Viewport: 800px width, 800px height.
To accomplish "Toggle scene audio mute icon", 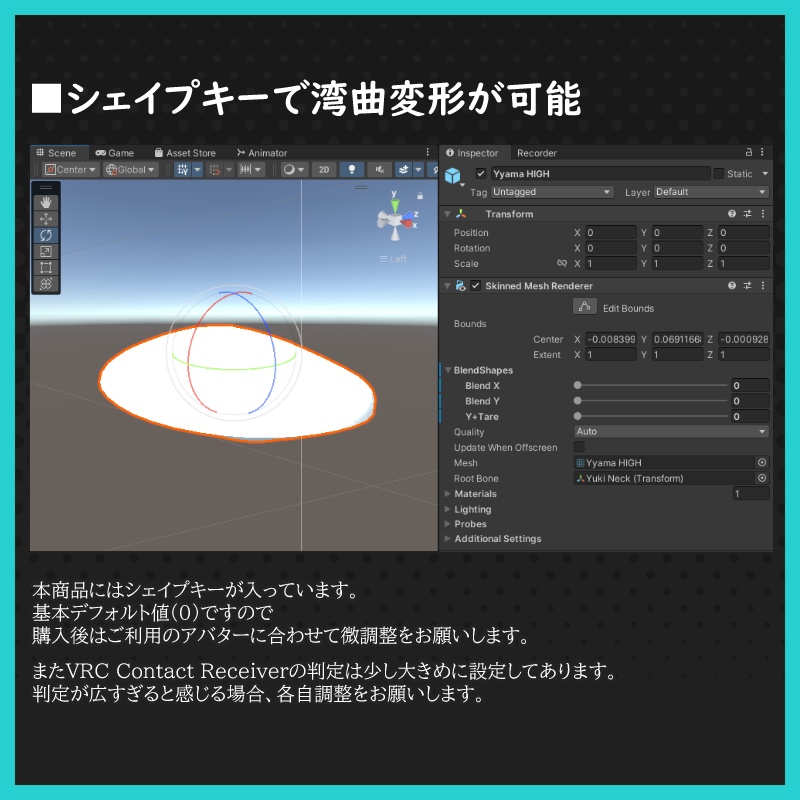I will pos(380,171).
